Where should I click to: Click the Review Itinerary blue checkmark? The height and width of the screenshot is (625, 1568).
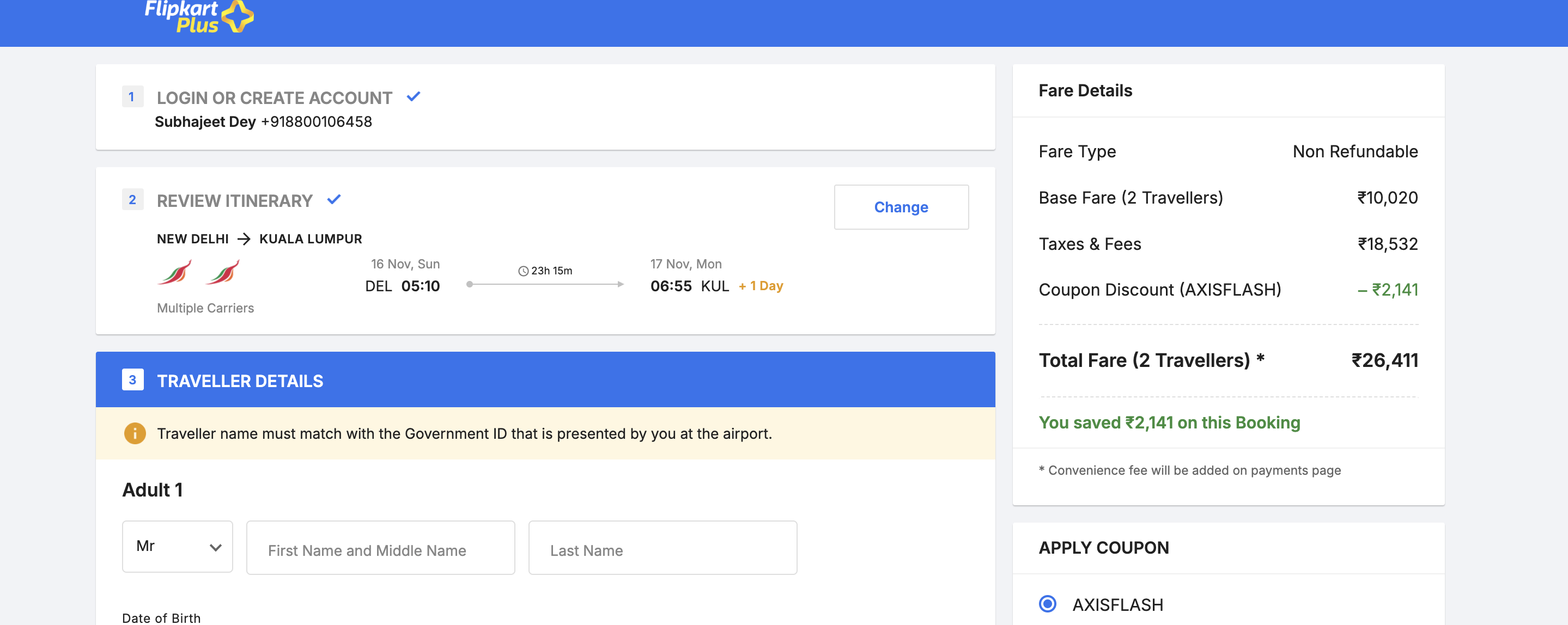pyautogui.click(x=333, y=199)
